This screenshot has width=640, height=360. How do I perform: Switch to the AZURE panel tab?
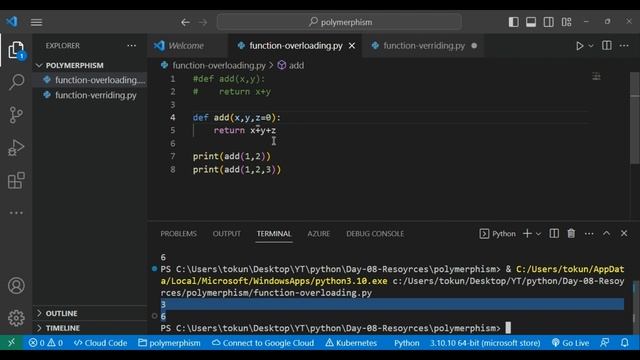318,233
